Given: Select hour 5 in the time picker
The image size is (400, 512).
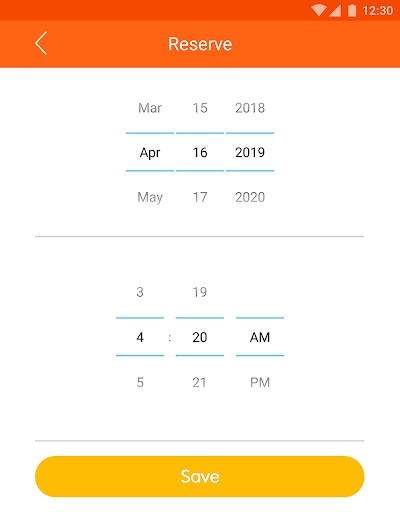Looking at the screenshot, I should (140, 382).
